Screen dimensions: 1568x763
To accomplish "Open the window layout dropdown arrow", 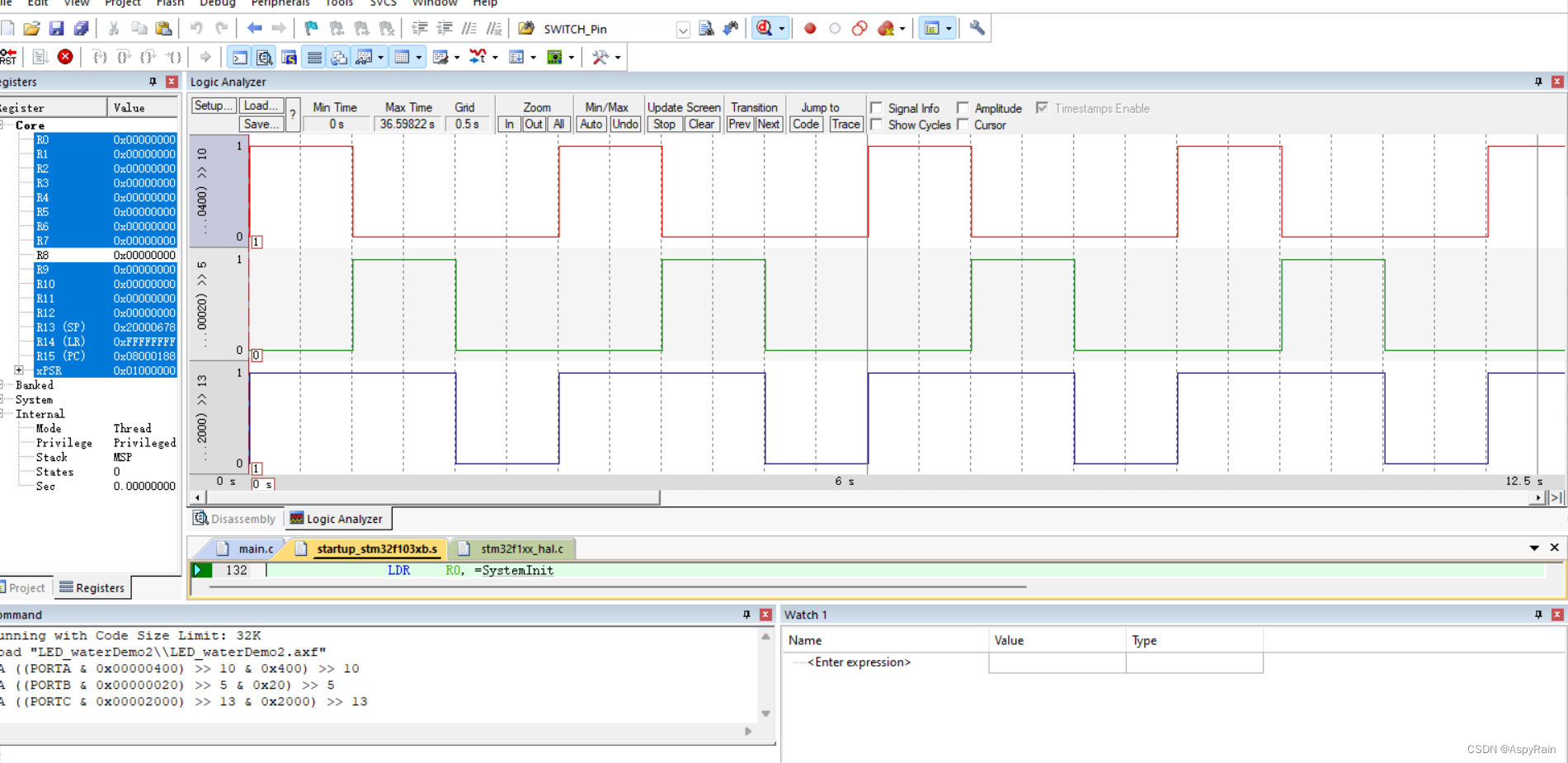I will 949,29.
